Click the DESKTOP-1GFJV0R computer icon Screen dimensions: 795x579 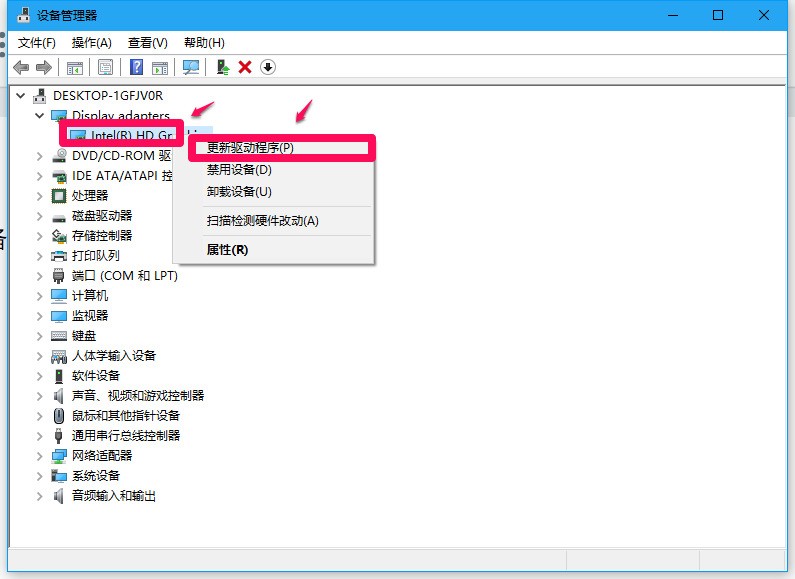click(x=40, y=95)
